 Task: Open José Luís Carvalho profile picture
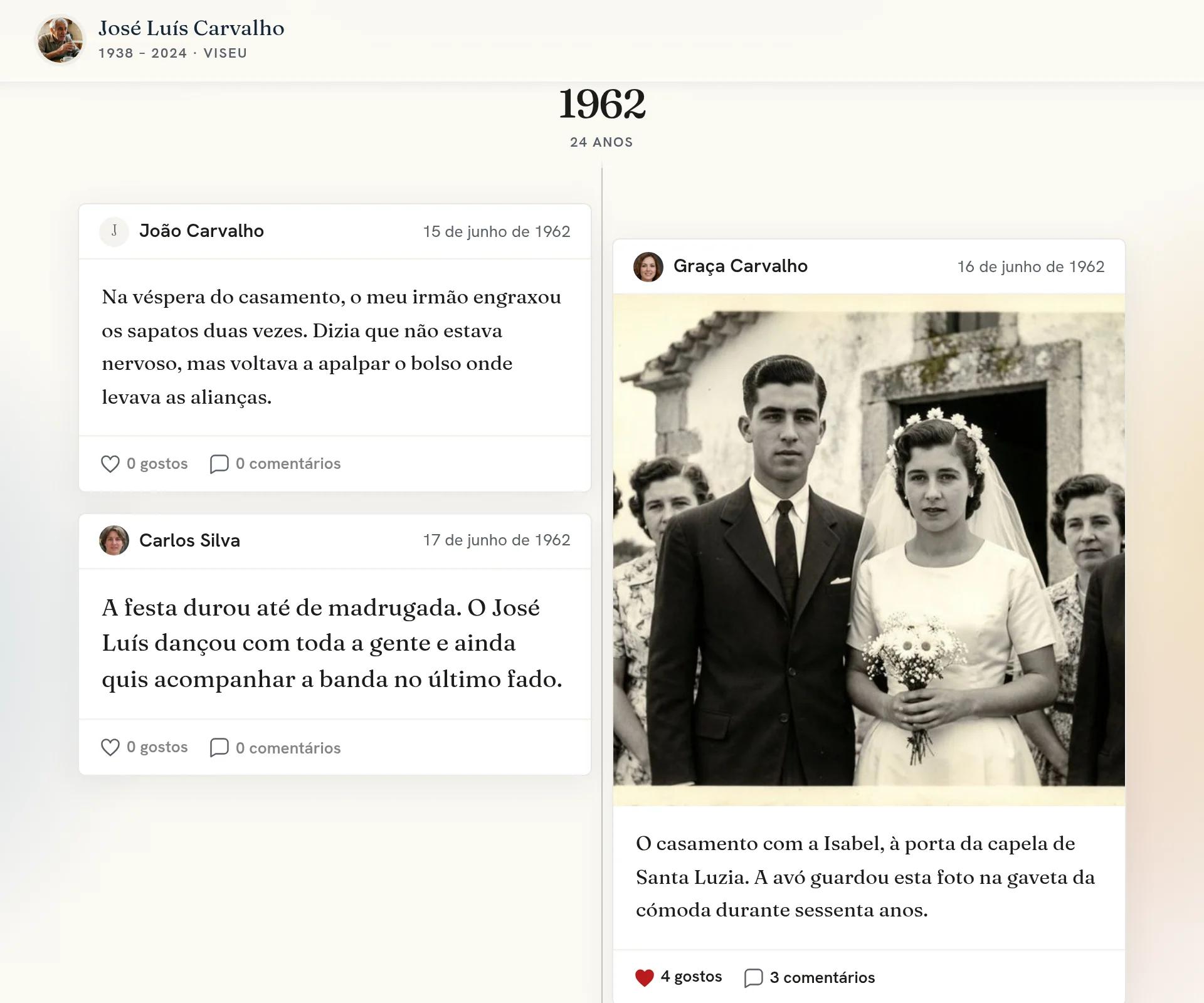coord(60,40)
